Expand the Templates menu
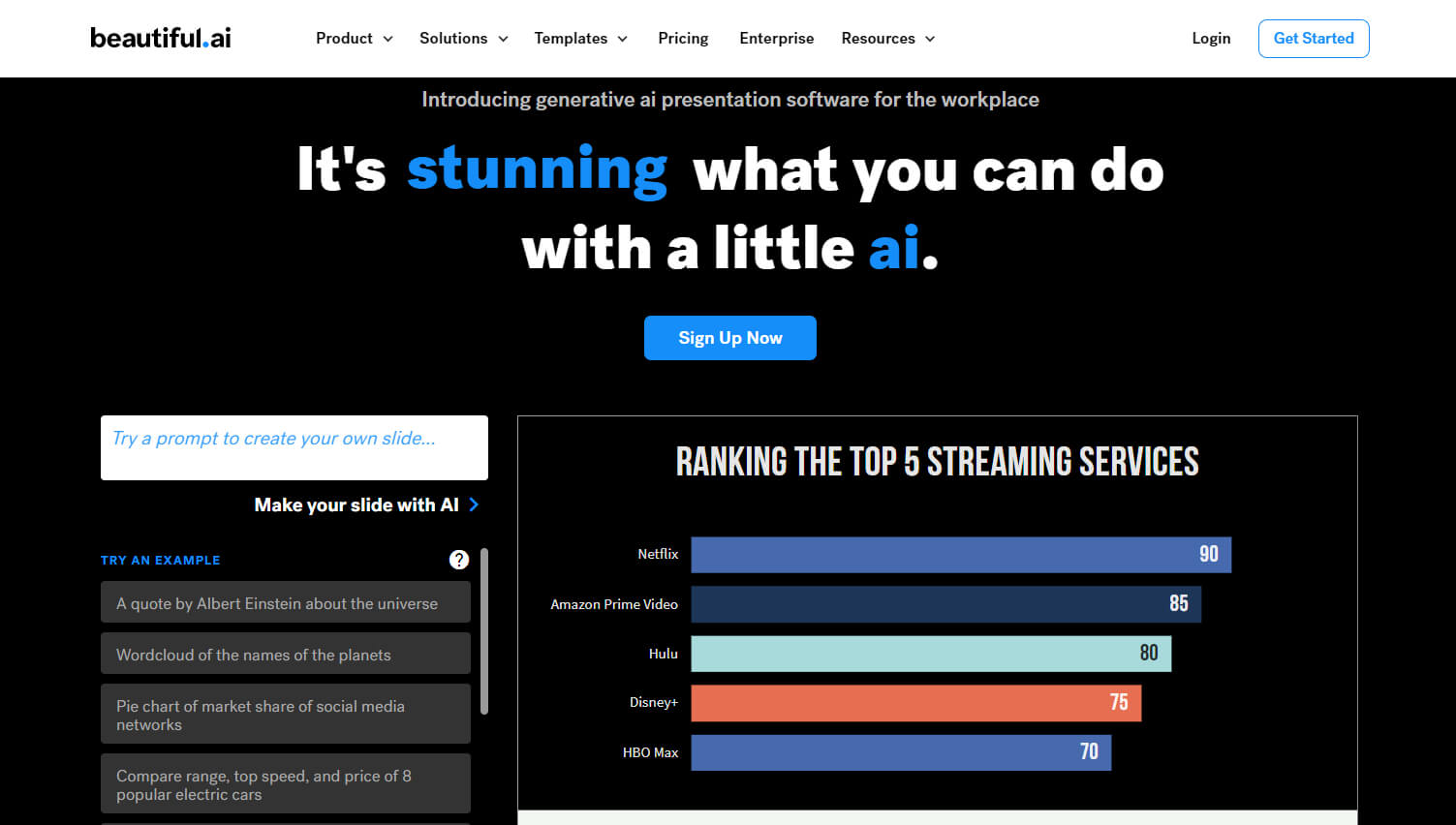Image resolution: width=1456 pixels, height=825 pixels. pyautogui.click(x=580, y=39)
